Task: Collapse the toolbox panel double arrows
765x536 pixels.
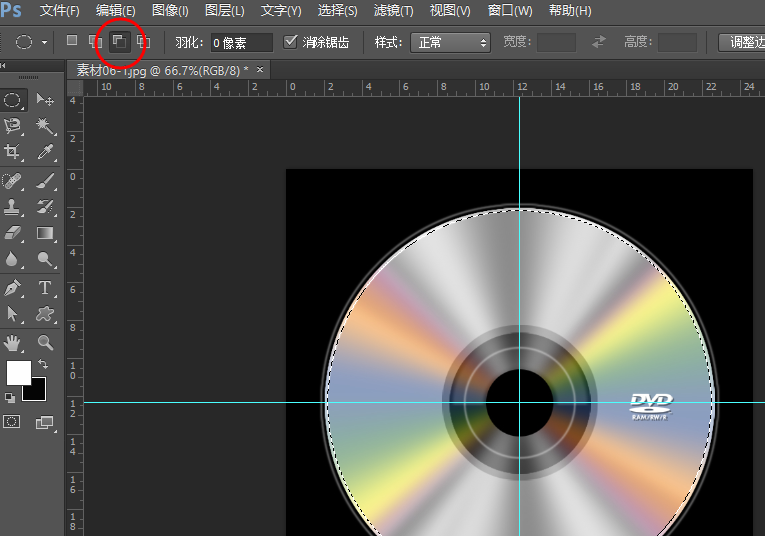Action: 3,65
